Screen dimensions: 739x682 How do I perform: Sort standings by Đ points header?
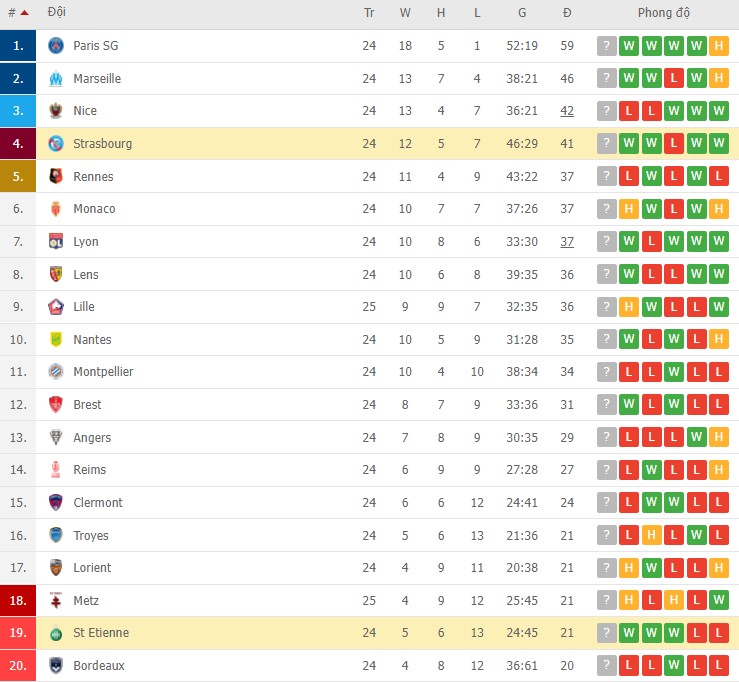pos(566,14)
